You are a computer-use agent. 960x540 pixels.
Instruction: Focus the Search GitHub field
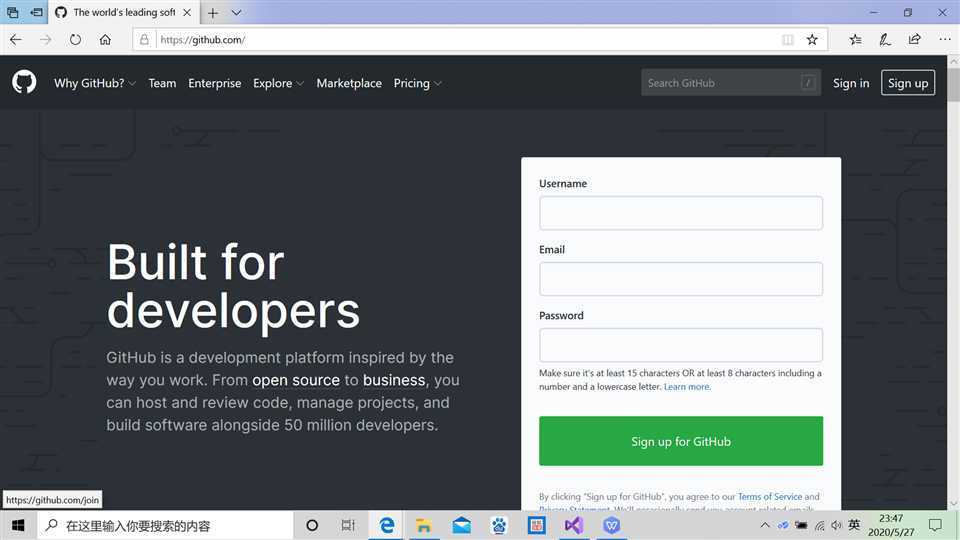coord(730,83)
